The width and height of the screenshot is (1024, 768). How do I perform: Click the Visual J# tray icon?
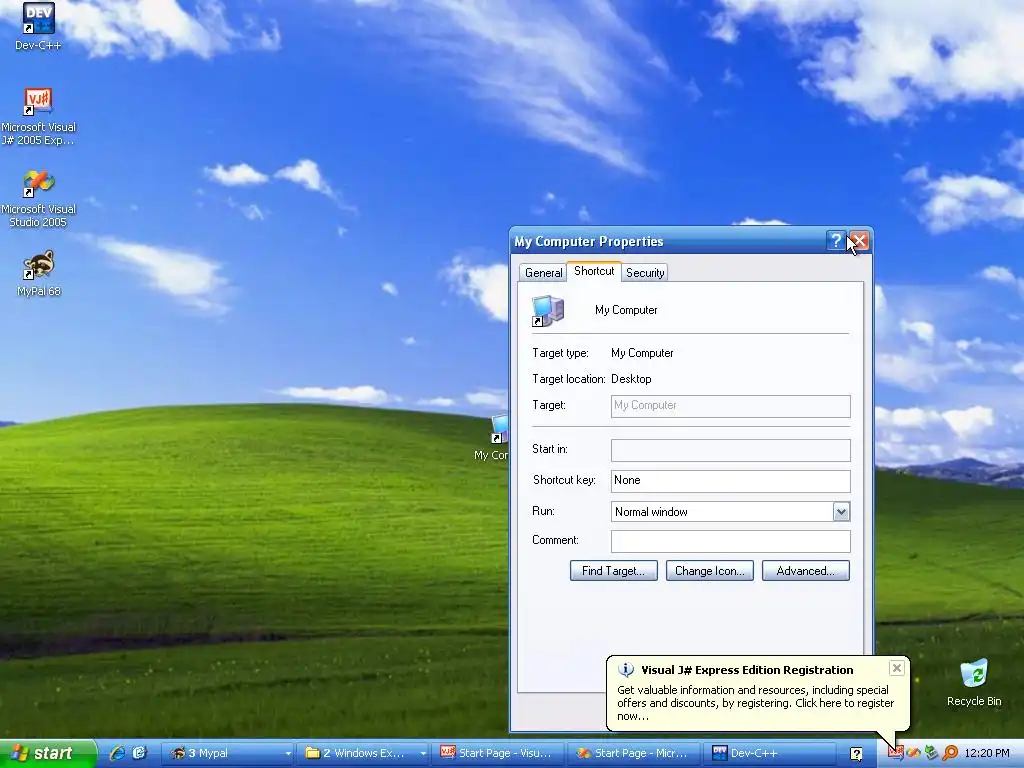coord(895,753)
